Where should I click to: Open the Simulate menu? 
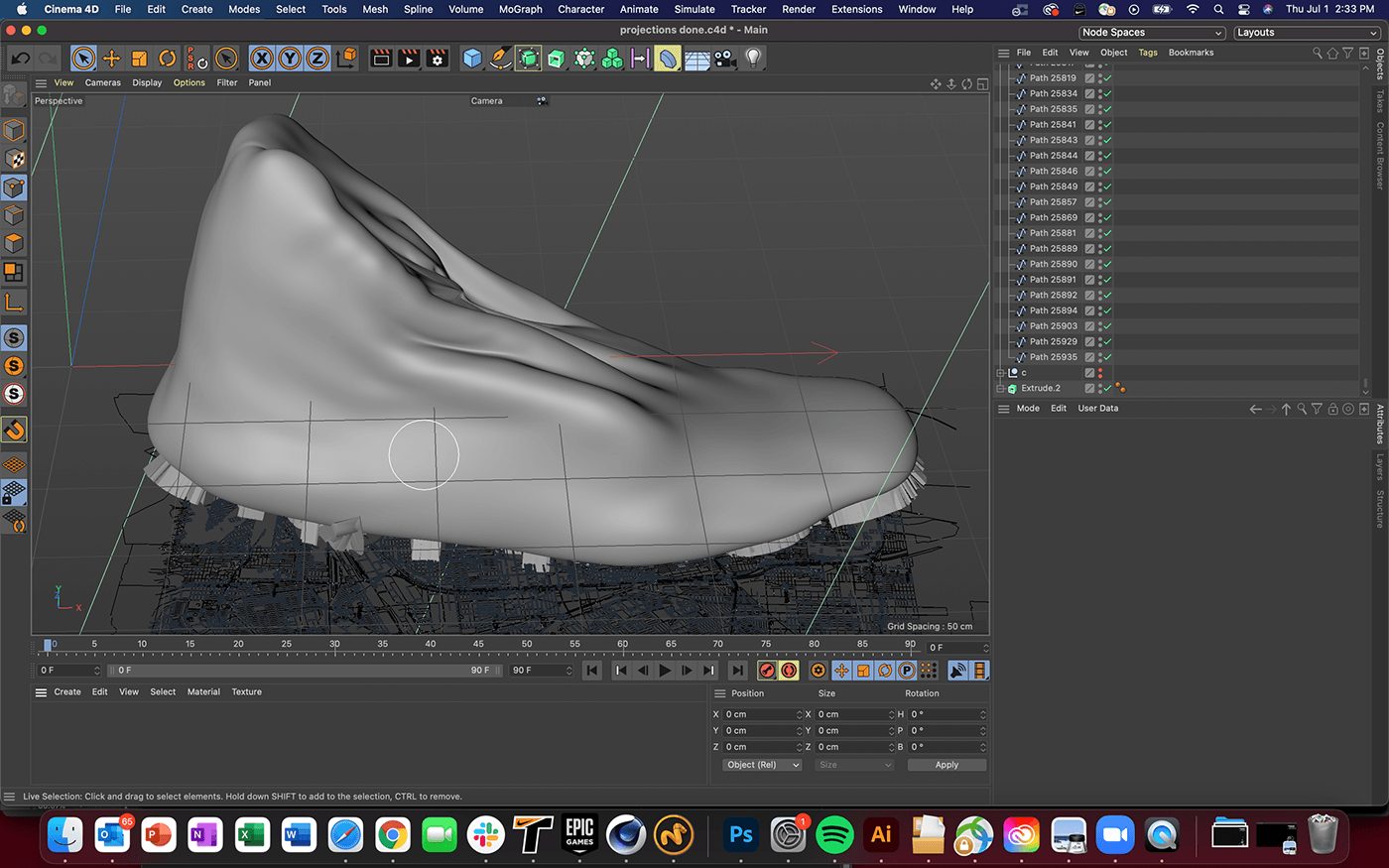click(x=694, y=9)
